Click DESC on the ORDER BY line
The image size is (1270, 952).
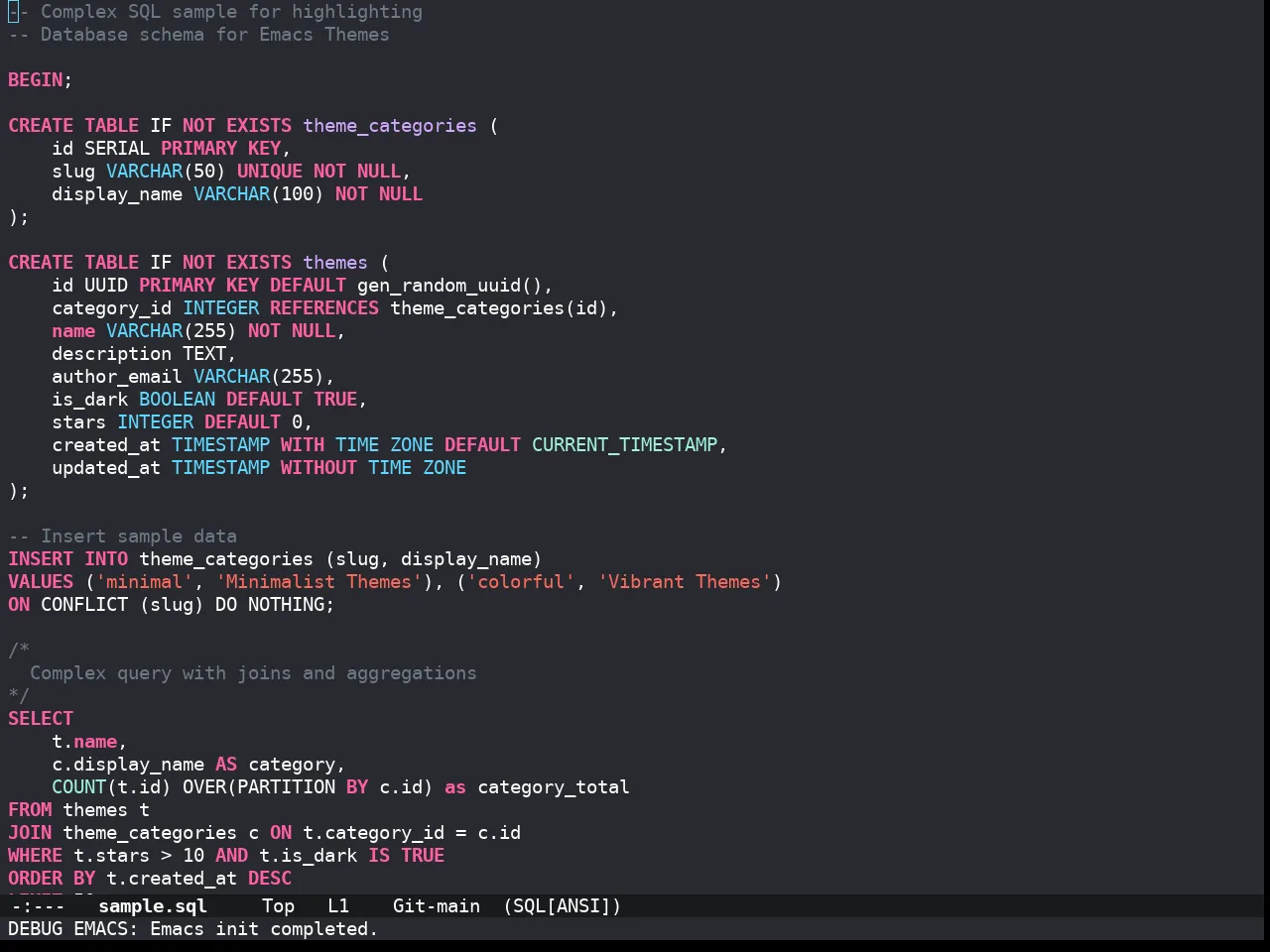270,878
